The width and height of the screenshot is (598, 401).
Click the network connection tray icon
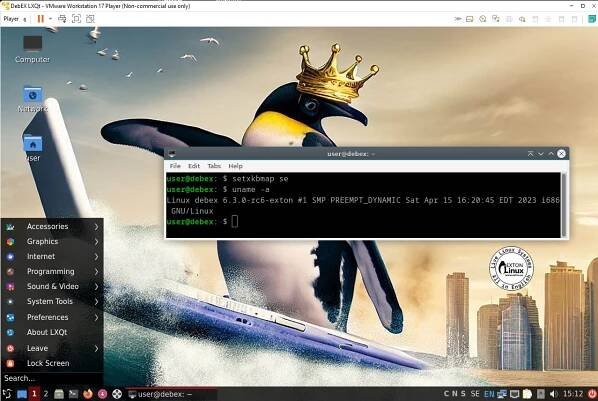[x=502, y=394]
